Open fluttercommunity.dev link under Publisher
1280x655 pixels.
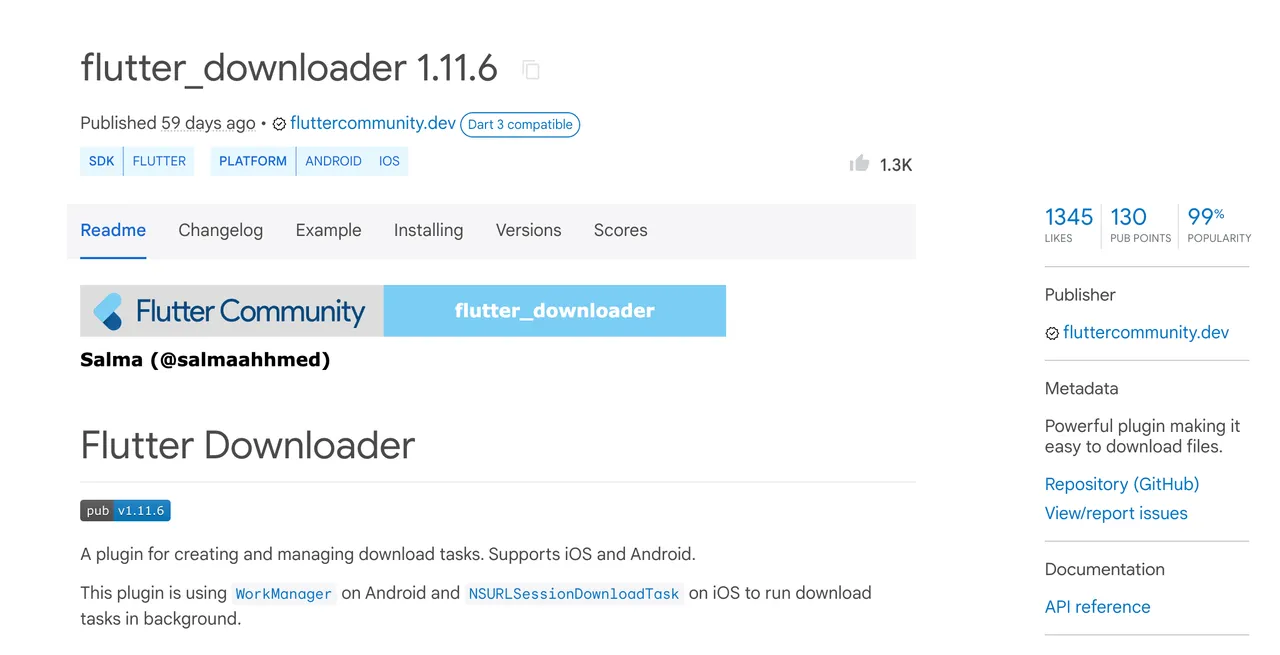(x=1146, y=332)
